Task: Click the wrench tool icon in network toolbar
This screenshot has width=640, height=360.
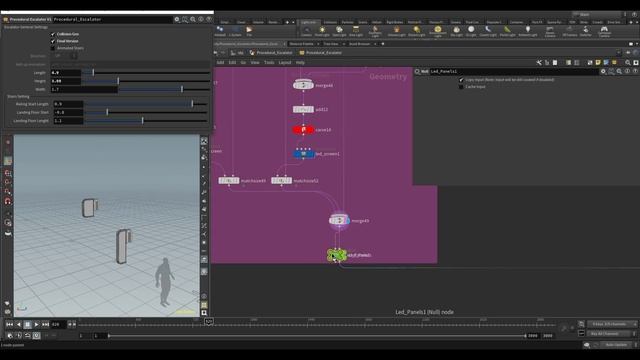Action: coord(539,62)
